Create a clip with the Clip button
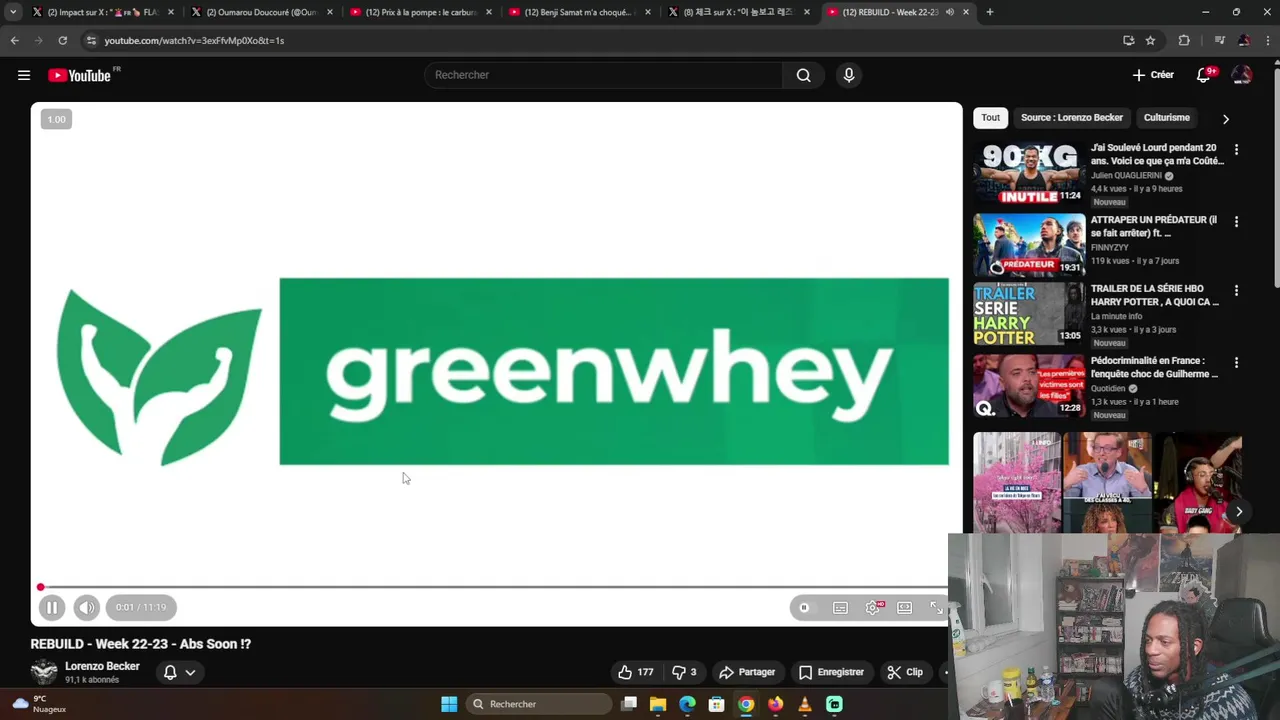Screen dimensions: 1280x720 pyautogui.click(x=905, y=672)
